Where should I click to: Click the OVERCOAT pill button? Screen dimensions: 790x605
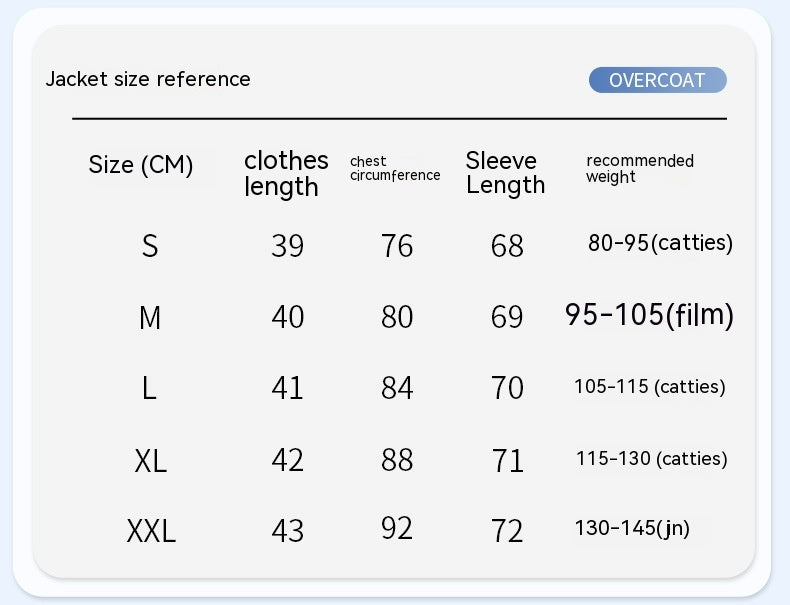tap(657, 81)
